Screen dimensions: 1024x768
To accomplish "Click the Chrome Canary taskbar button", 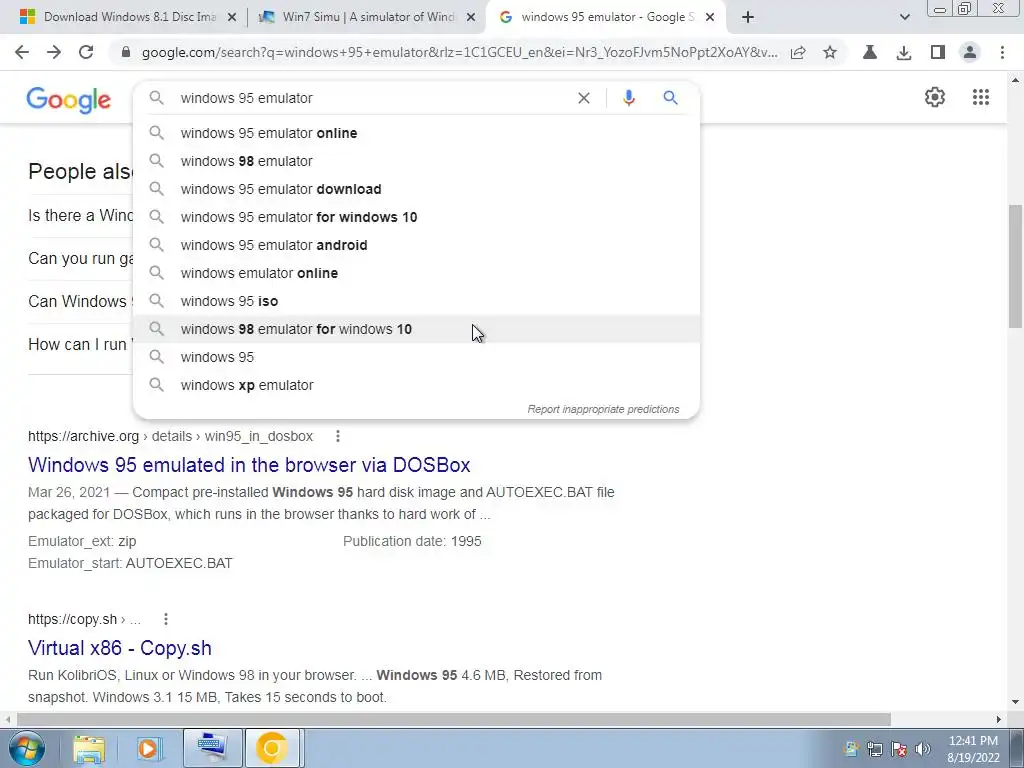I will (272, 748).
